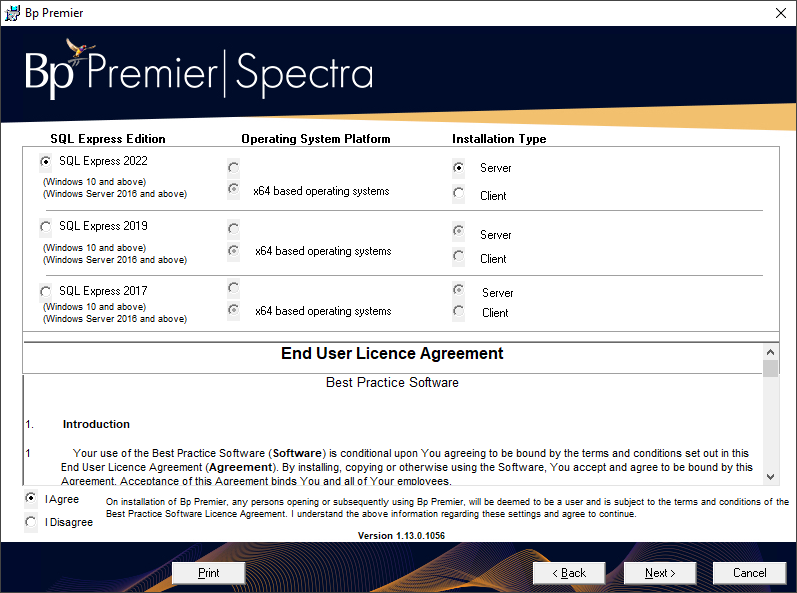Select Client installation for SQL Express 2017

coord(458,310)
